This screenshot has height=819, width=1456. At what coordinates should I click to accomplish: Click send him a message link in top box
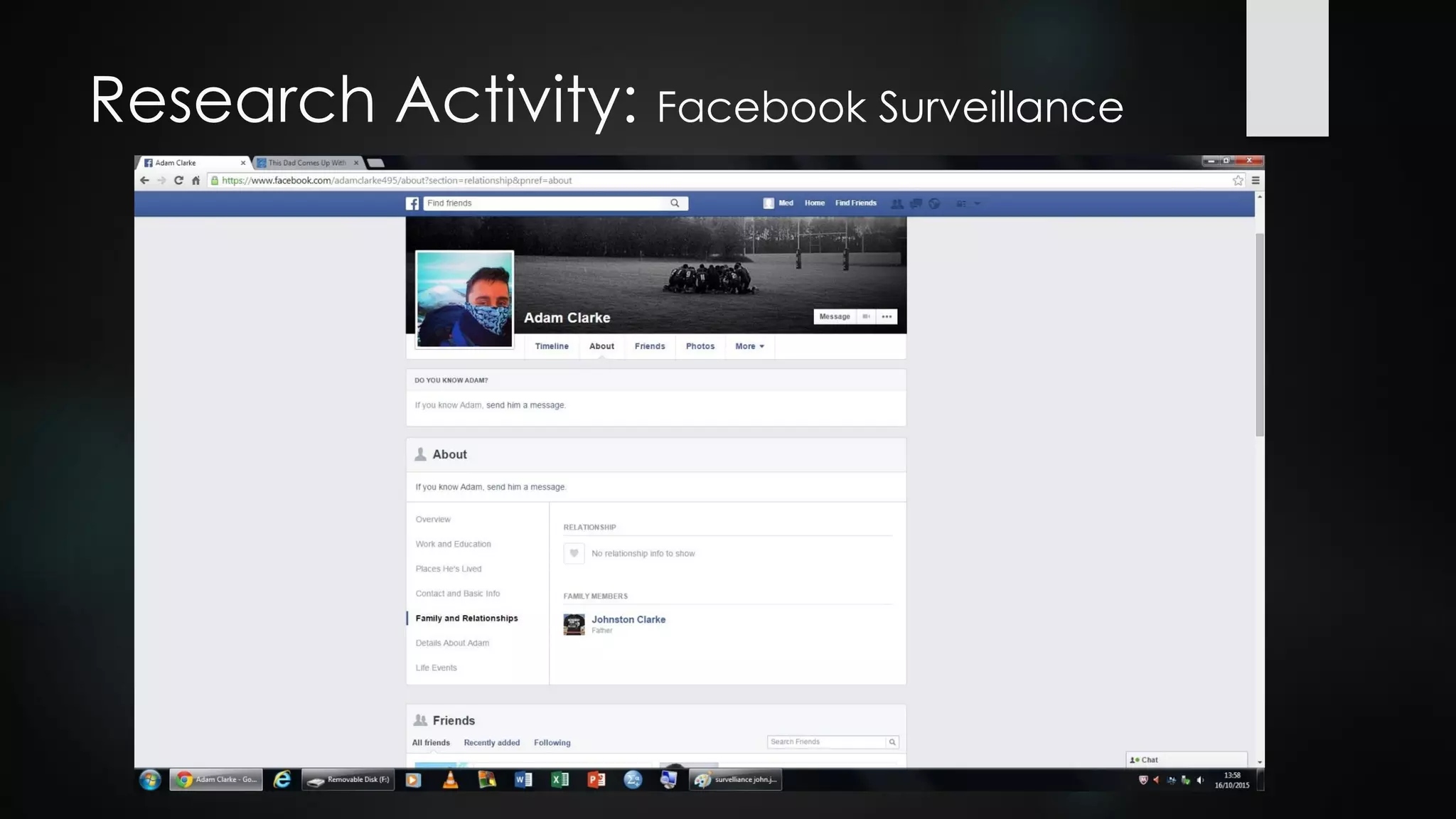coord(525,405)
